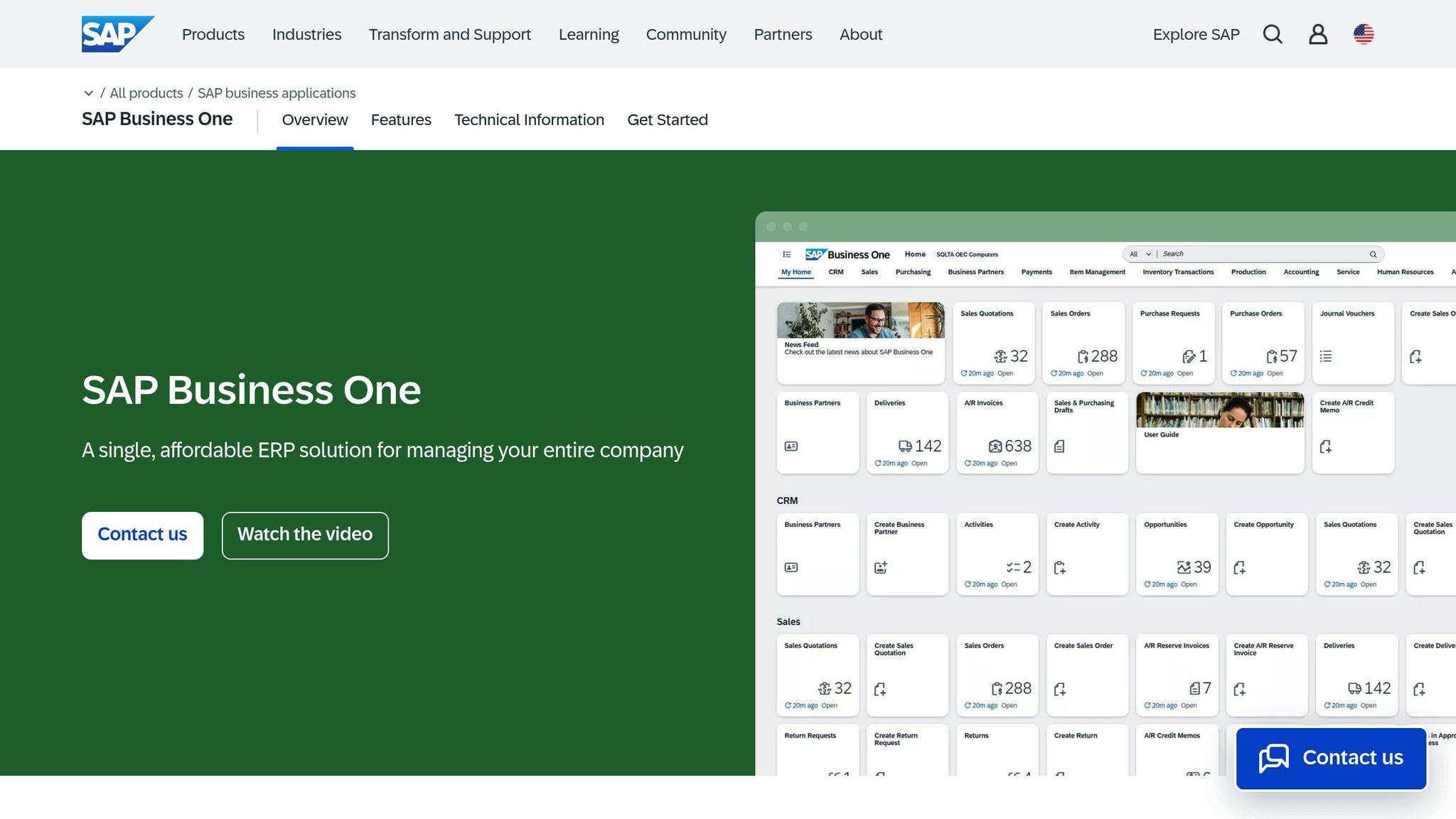
Task: Click the magnifier in the Business One search bar
Action: click(1374, 254)
